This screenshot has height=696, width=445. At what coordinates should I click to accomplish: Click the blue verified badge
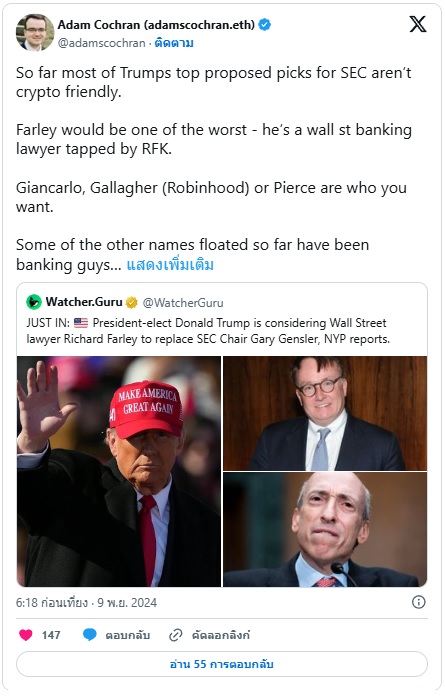click(264, 25)
